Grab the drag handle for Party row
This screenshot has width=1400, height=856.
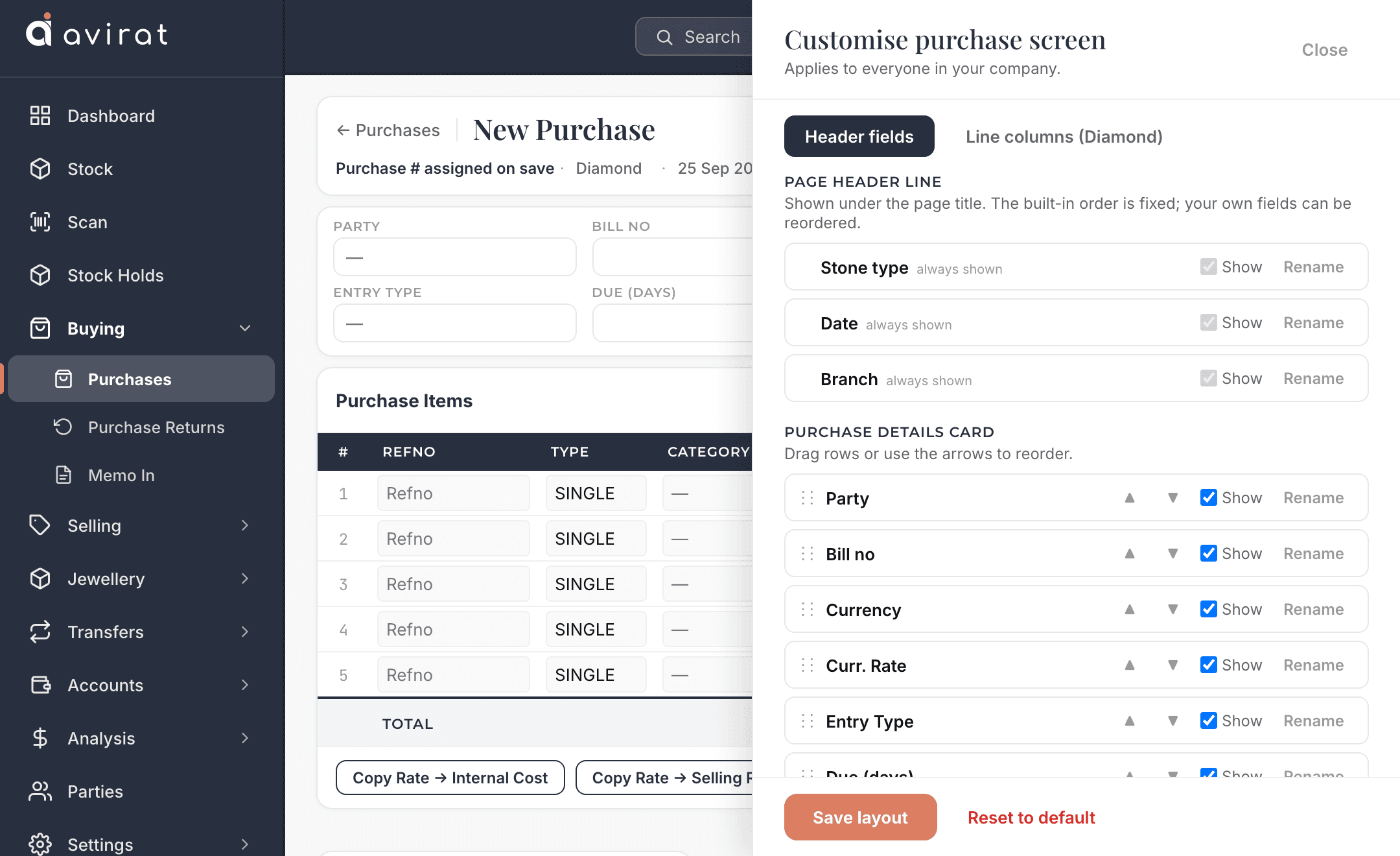tap(807, 498)
